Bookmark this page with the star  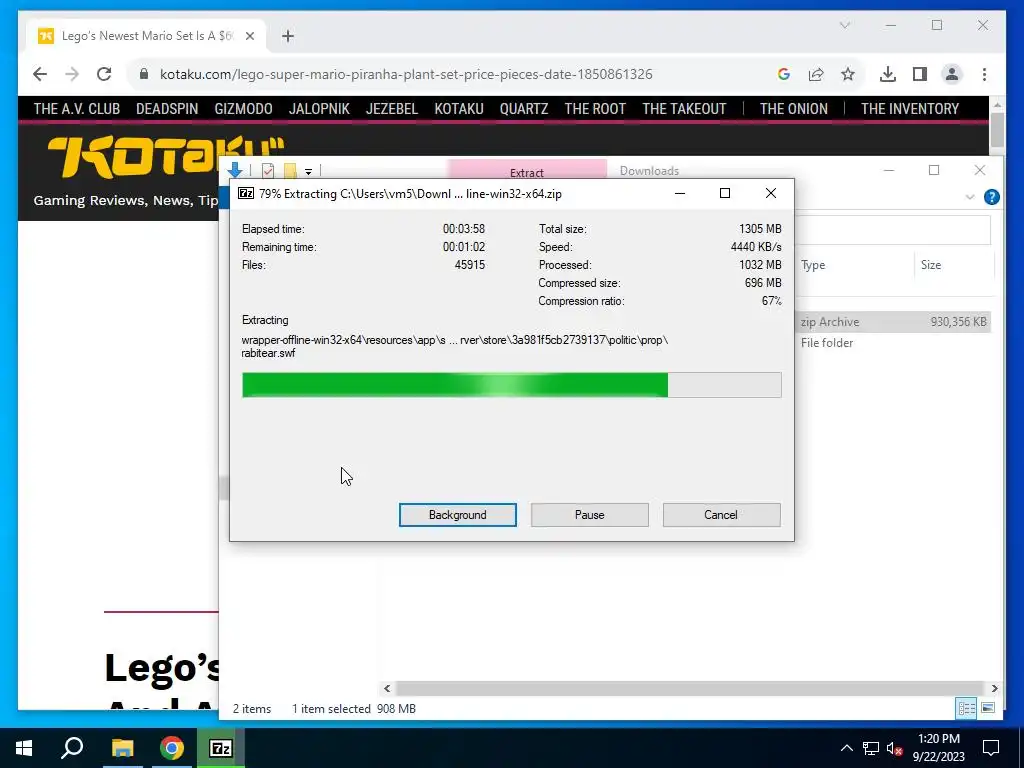pos(848,74)
